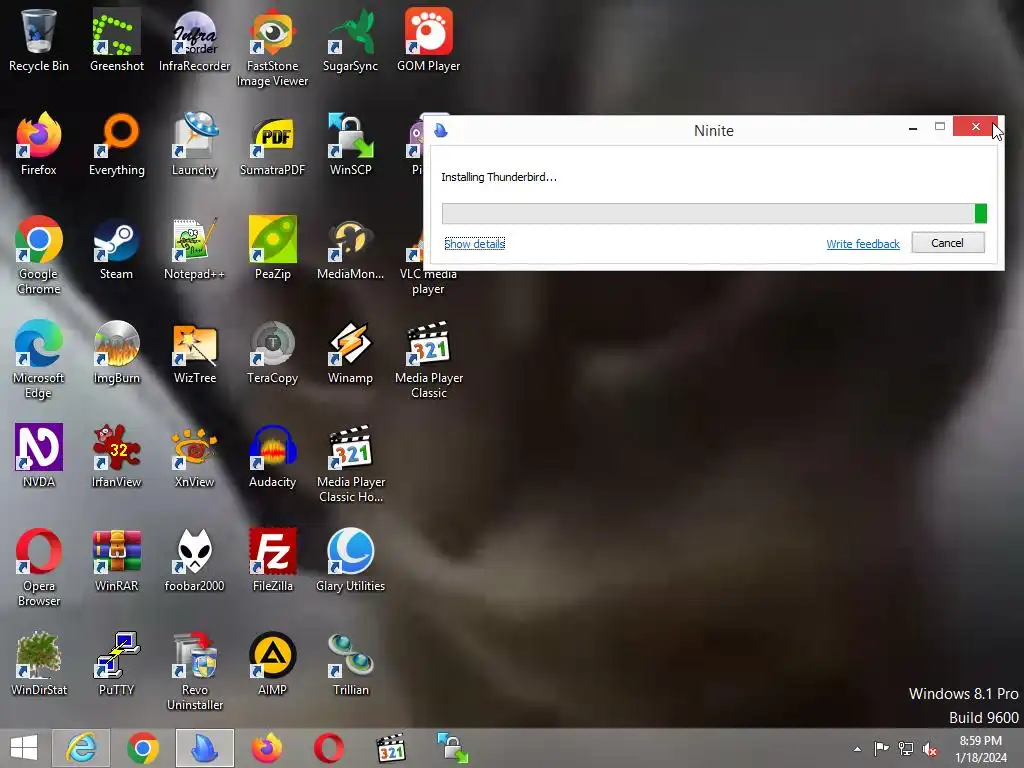1024x768 pixels.
Task: Select the Winamp desktop shortcut
Action: pyautogui.click(x=351, y=351)
